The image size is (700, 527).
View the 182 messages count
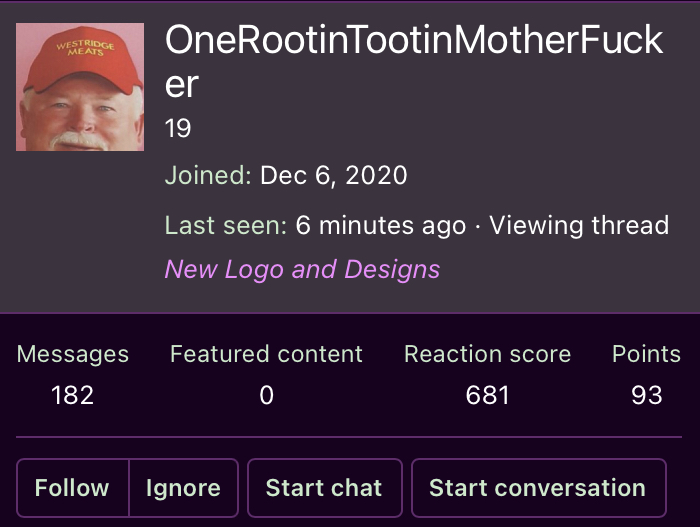coord(72,395)
